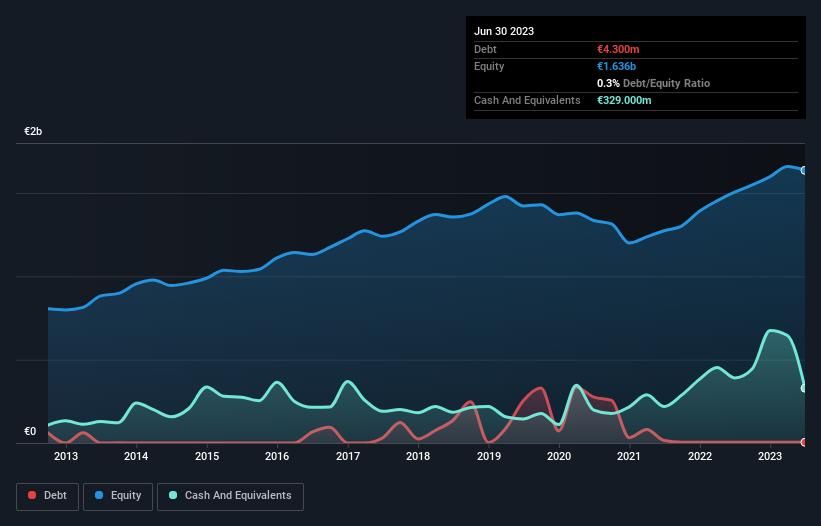Select the 2020 label on the x-axis

click(x=559, y=457)
